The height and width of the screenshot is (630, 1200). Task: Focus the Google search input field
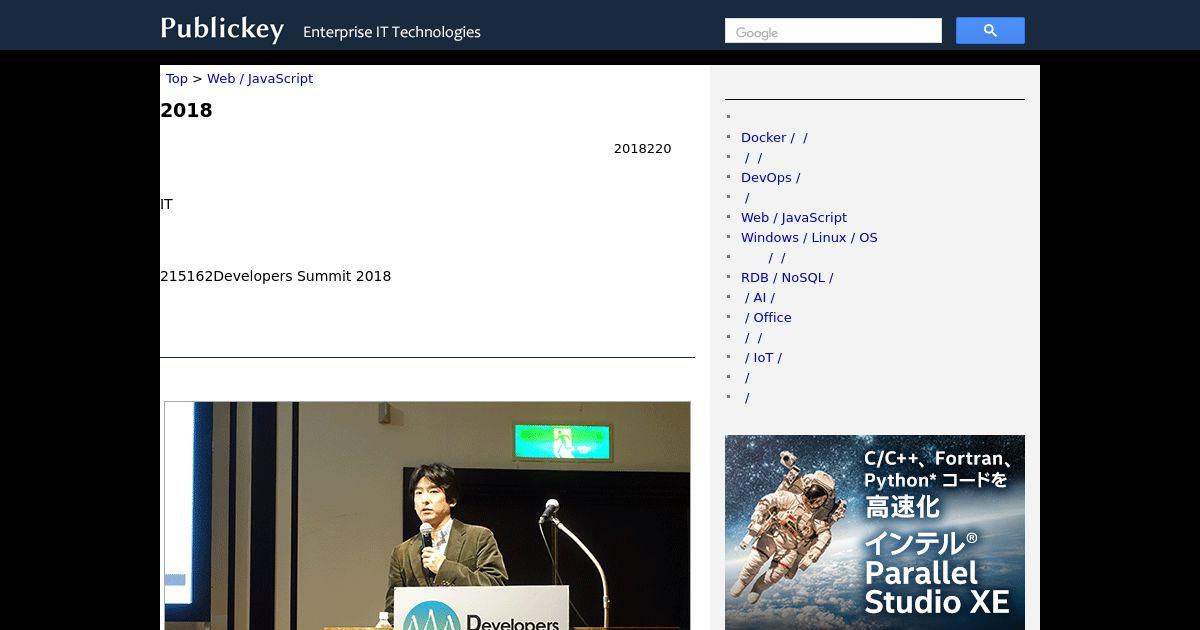click(x=833, y=31)
